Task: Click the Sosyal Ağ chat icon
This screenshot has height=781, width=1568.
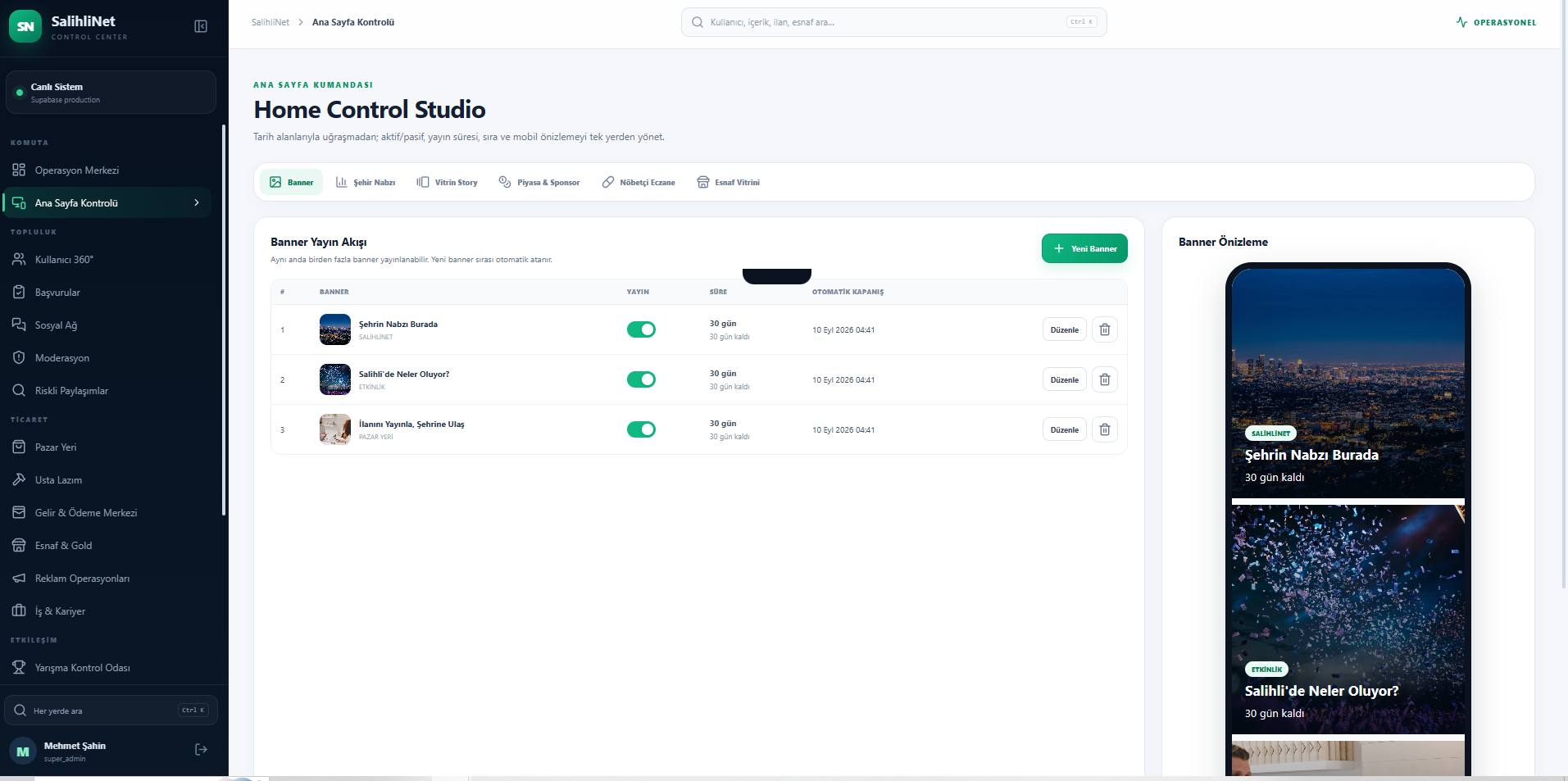Action: 19,325
